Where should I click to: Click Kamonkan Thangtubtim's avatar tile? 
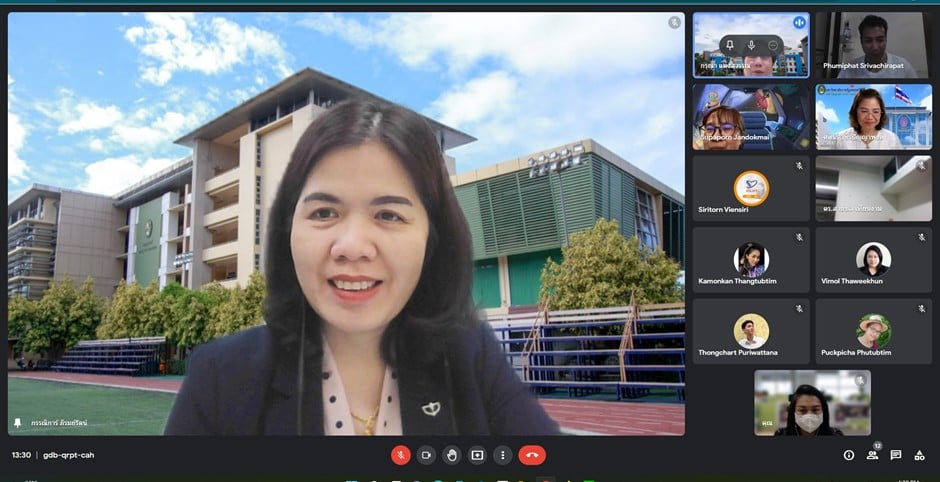[x=751, y=260]
